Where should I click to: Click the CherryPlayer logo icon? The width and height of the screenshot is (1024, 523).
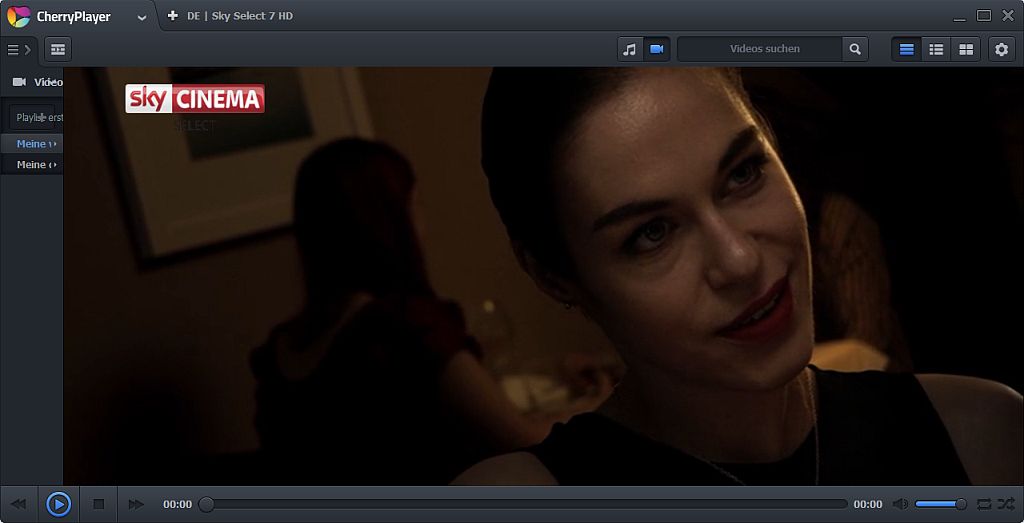[x=18, y=16]
